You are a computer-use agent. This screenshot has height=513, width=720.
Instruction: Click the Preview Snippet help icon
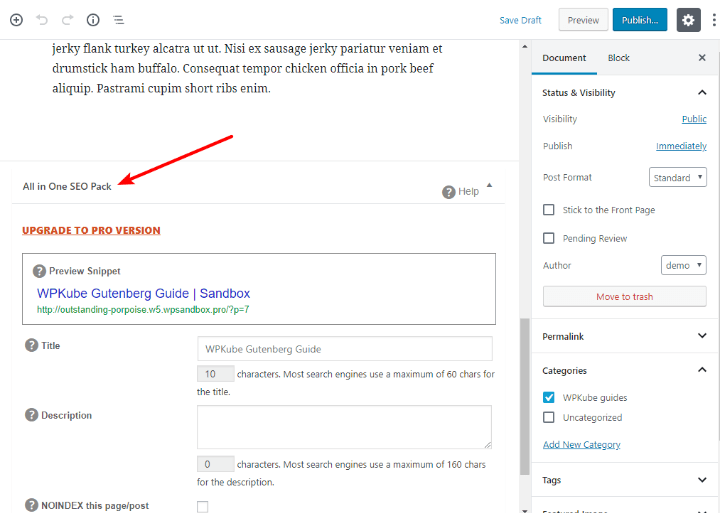[x=39, y=271]
